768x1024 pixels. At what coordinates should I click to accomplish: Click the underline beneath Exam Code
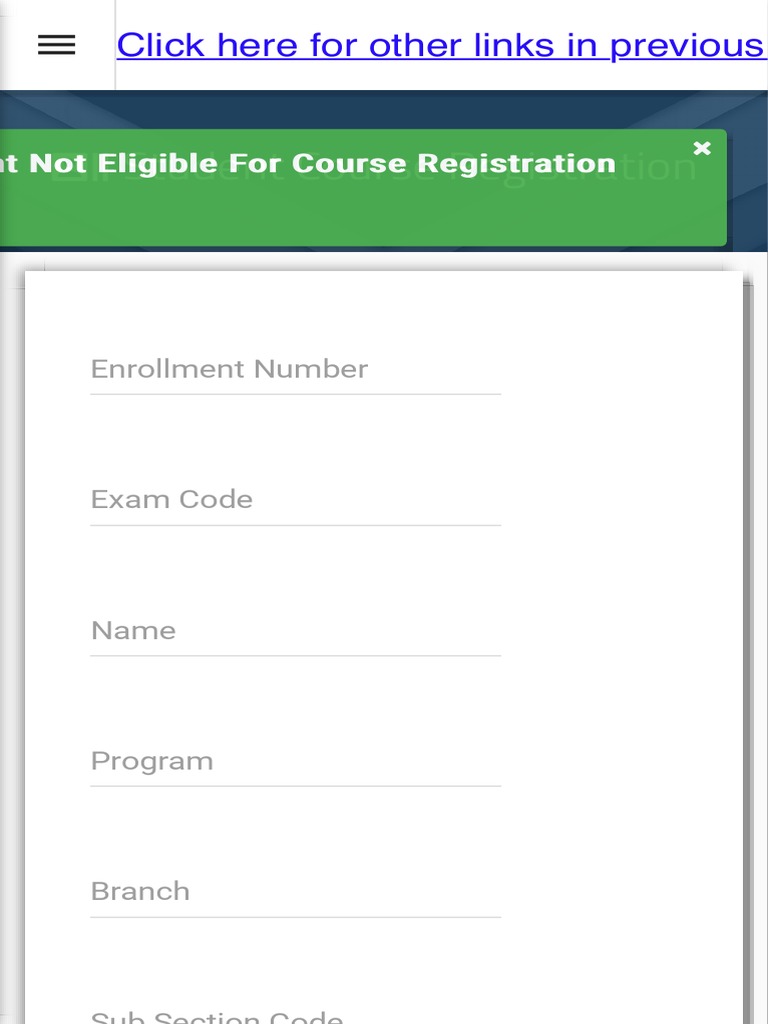tap(295, 525)
